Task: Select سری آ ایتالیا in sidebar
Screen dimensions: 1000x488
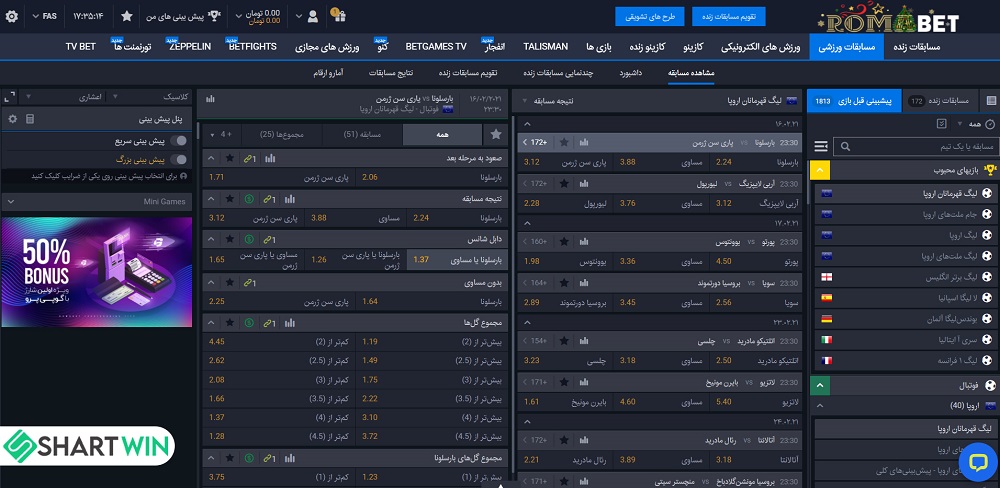Action: tap(906, 339)
